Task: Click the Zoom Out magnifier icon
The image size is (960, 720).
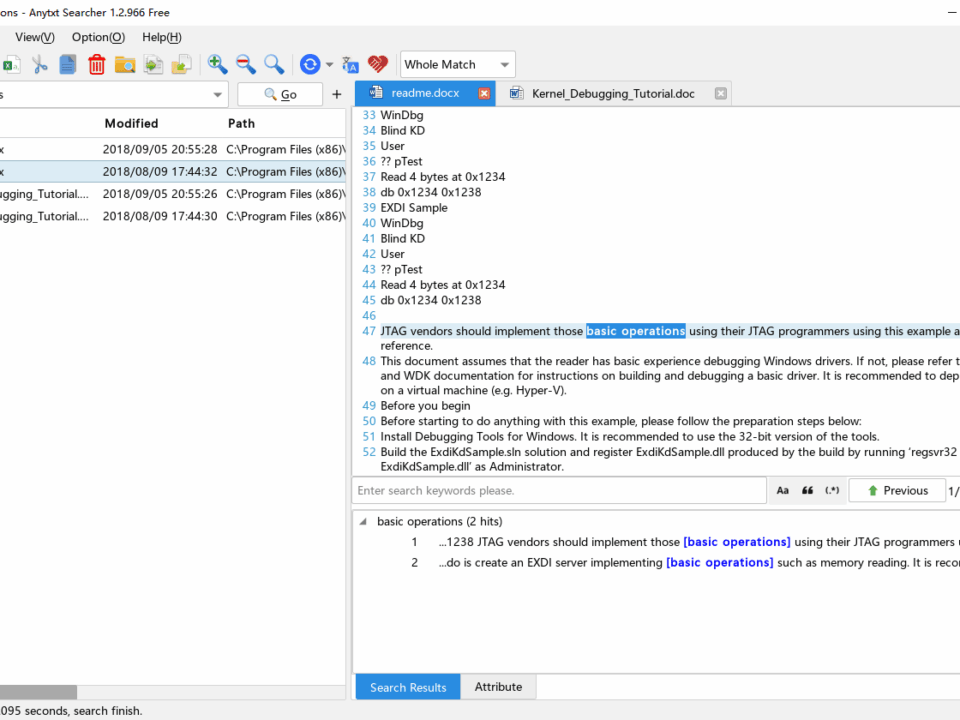Action: tap(246, 65)
